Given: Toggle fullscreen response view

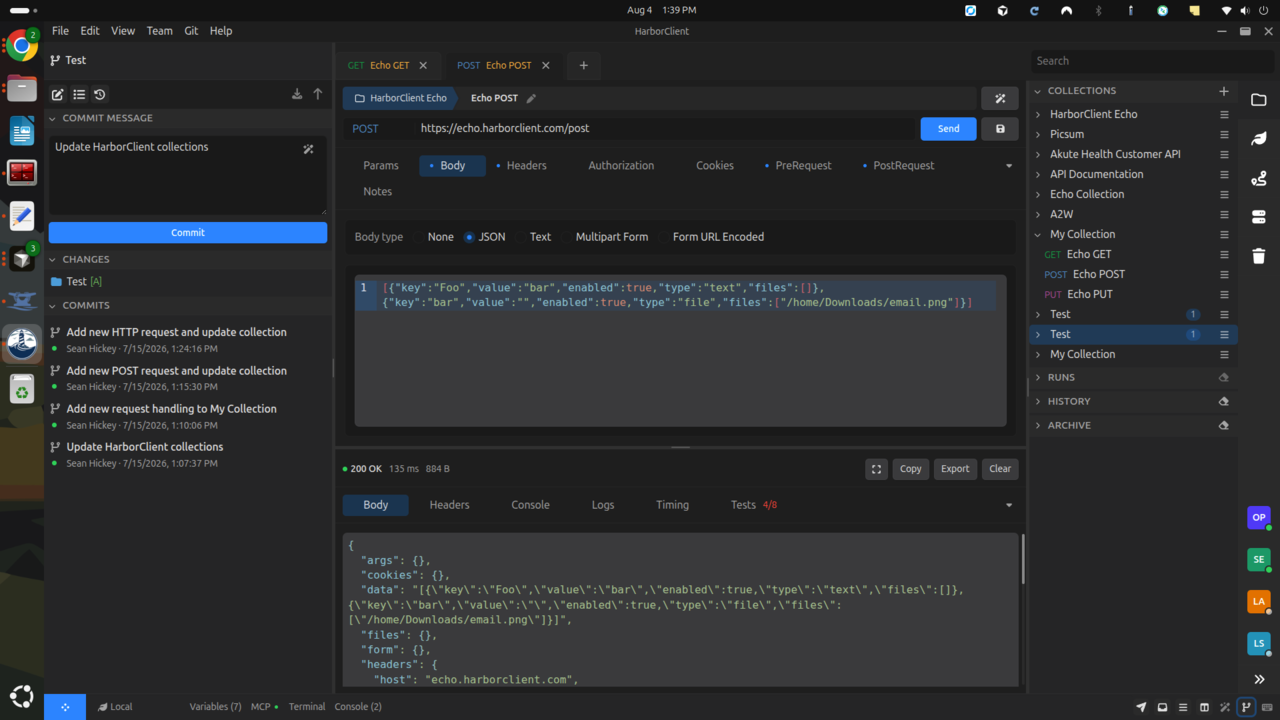Looking at the screenshot, I should click(x=877, y=469).
